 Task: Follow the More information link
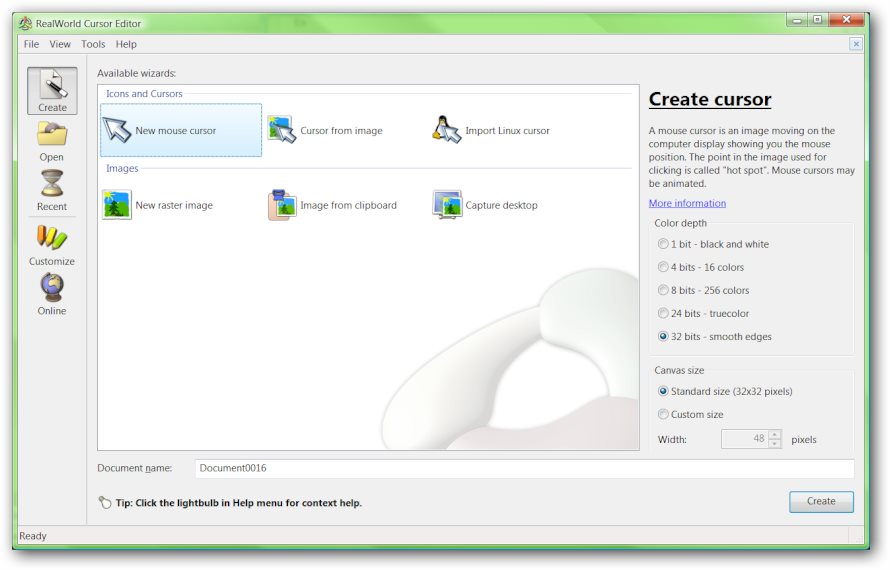click(x=687, y=203)
